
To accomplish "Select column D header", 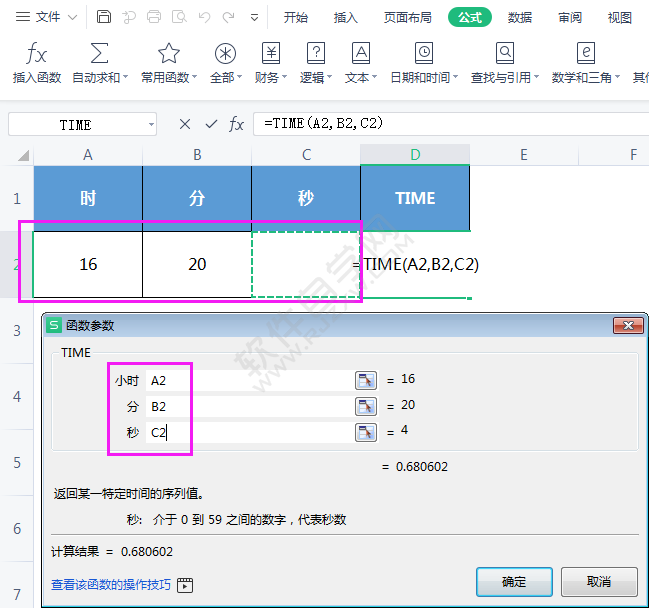I will point(415,155).
